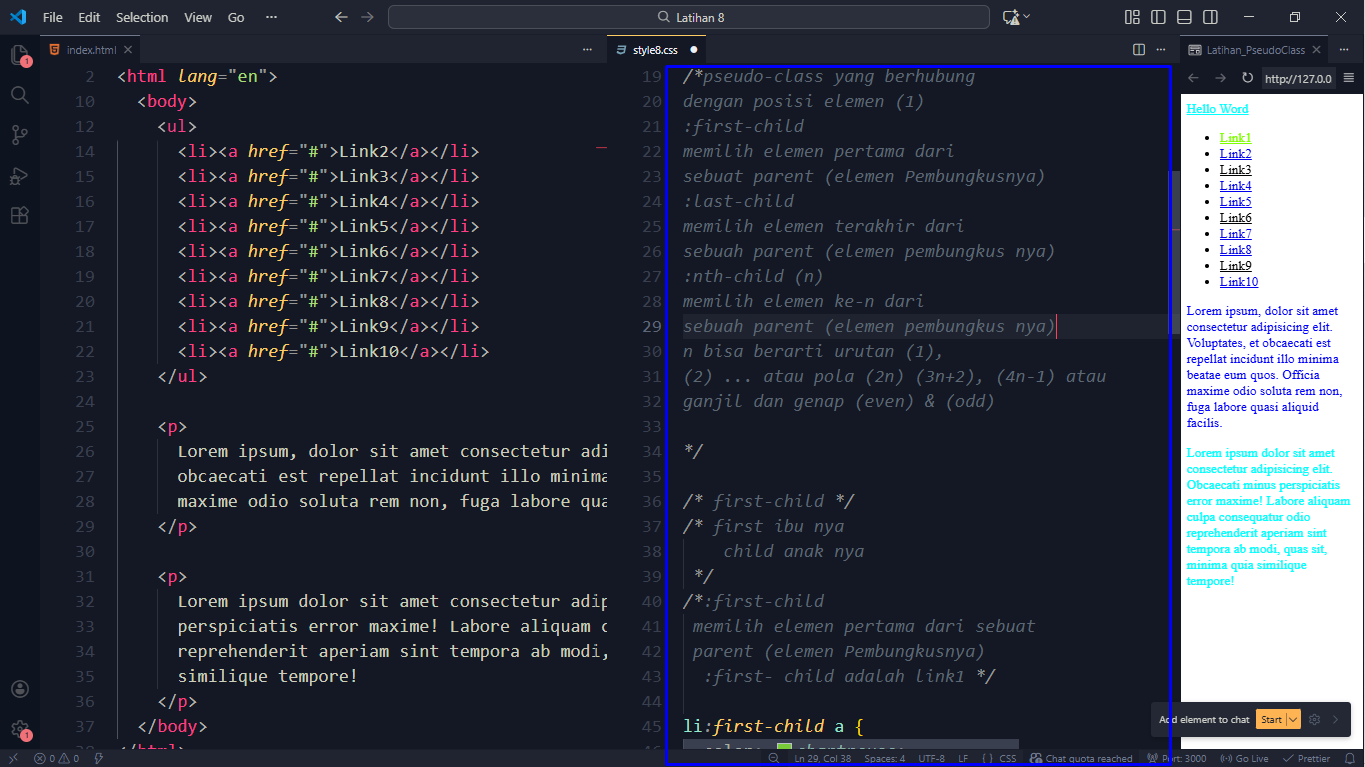The height and width of the screenshot is (767, 1365).
Task: Open the notifications bell in status bar
Action: pyautogui.click(x=1348, y=758)
